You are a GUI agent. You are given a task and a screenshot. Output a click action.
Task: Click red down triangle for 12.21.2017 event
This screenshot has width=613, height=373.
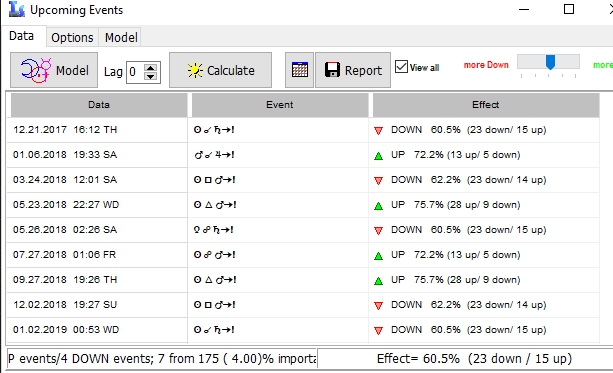(x=378, y=131)
